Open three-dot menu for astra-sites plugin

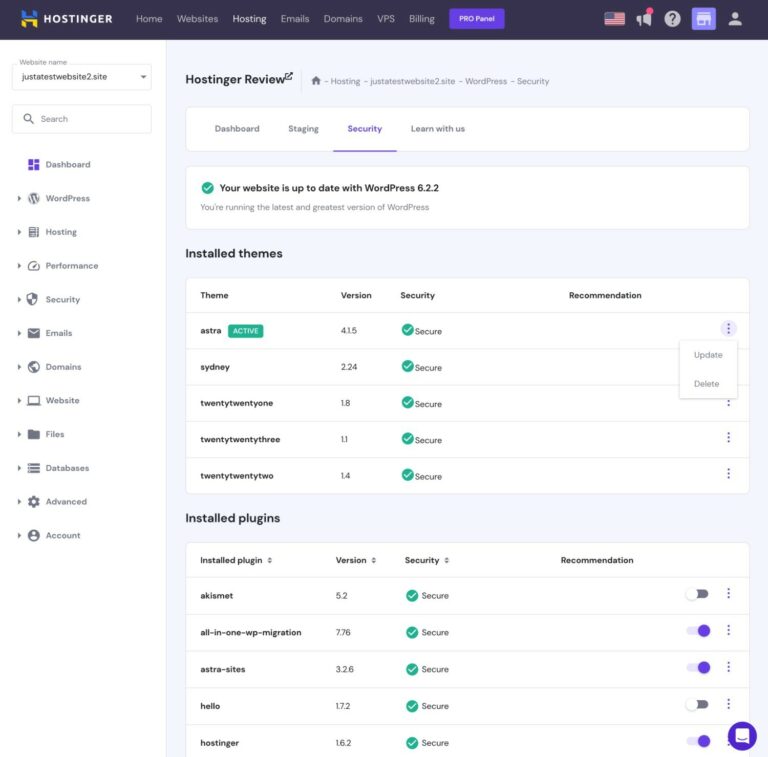pos(728,667)
